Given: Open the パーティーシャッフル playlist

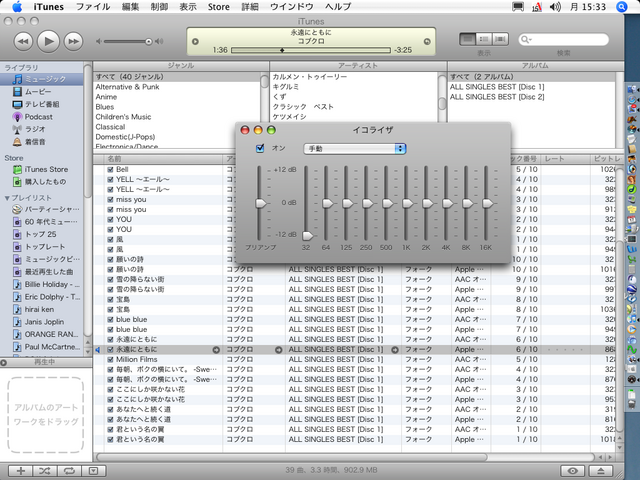Looking at the screenshot, I should (41, 209).
